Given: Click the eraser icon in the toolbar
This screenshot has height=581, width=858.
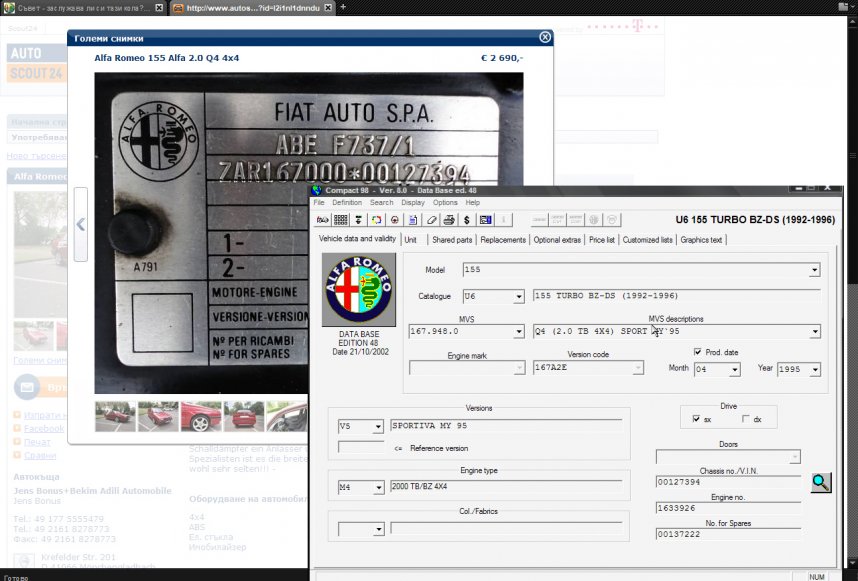Looking at the screenshot, I should (x=431, y=219).
